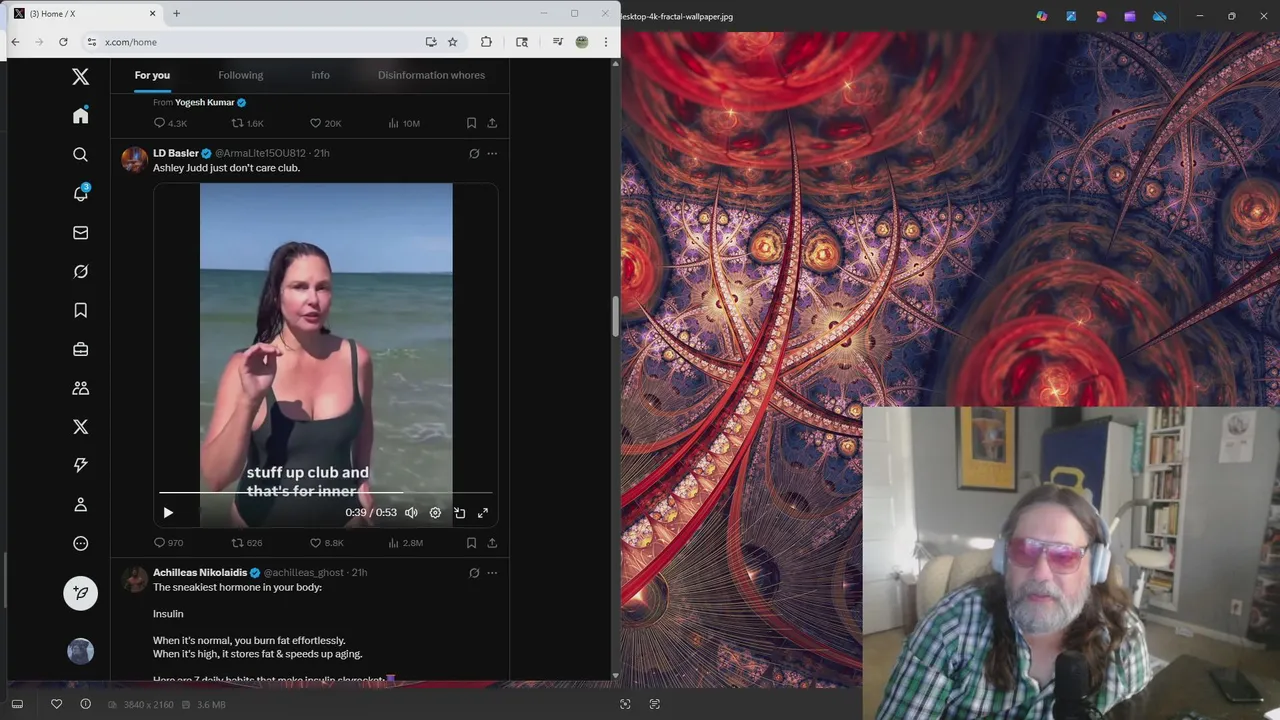This screenshot has height=720, width=1280.
Task: Open Premium X icon in sidebar
Action: pyautogui.click(x=81, y=427)
